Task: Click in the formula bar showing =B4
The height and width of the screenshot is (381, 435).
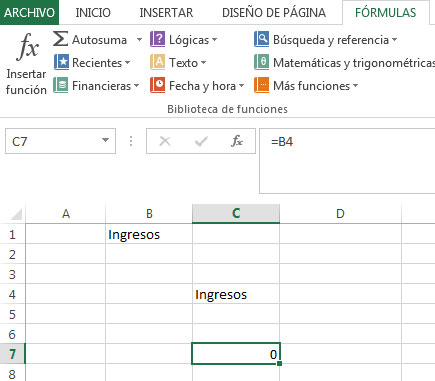Action: coord(347,161)
